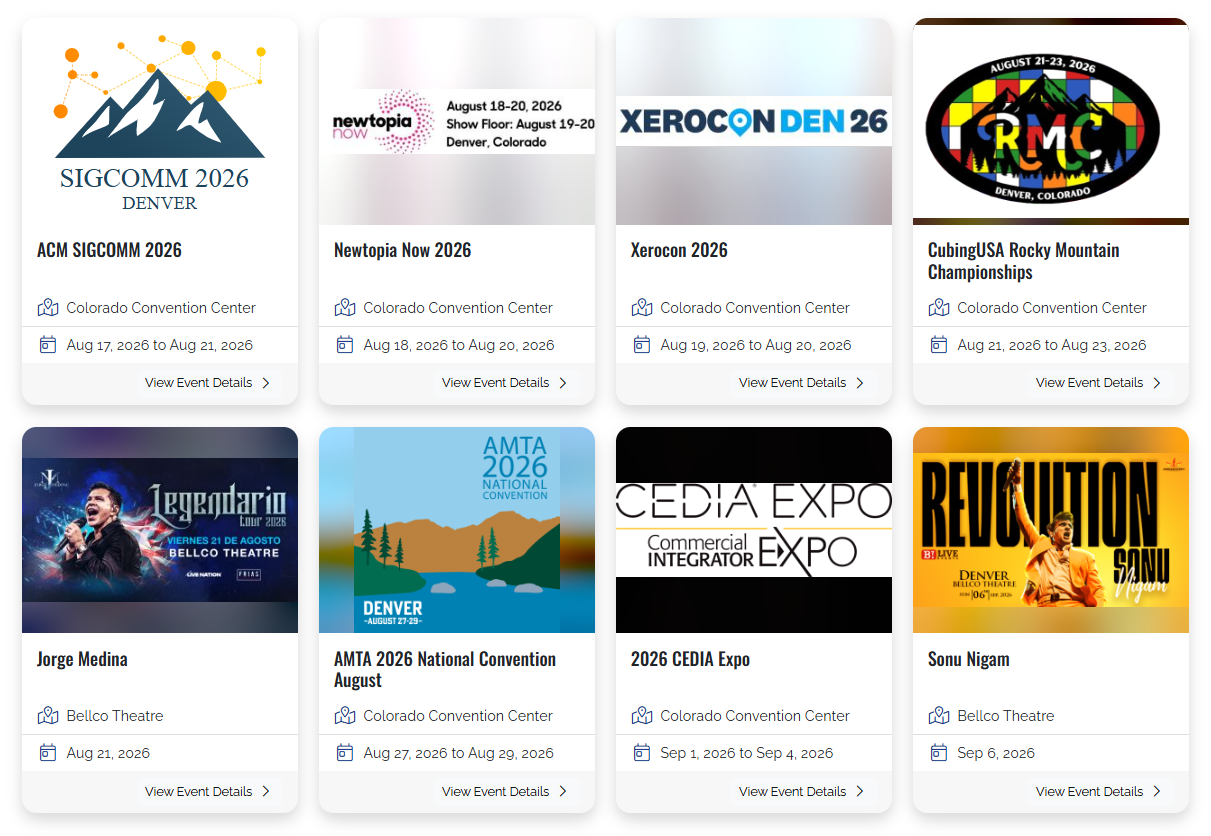Image resolution: width=1211 pixels, height=836 pixels.
Task: Open the Revolution Sonu Nigam poster image
Action: (1051, 530)
